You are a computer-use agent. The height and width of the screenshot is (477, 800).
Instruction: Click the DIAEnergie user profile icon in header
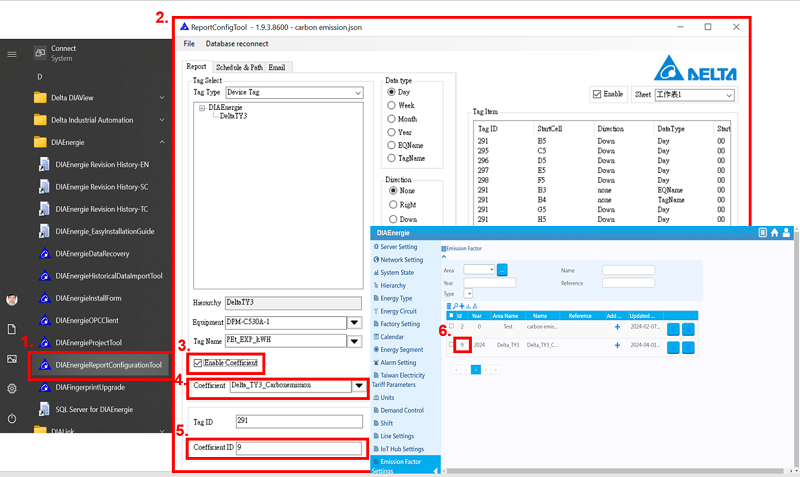pos(786,233)
